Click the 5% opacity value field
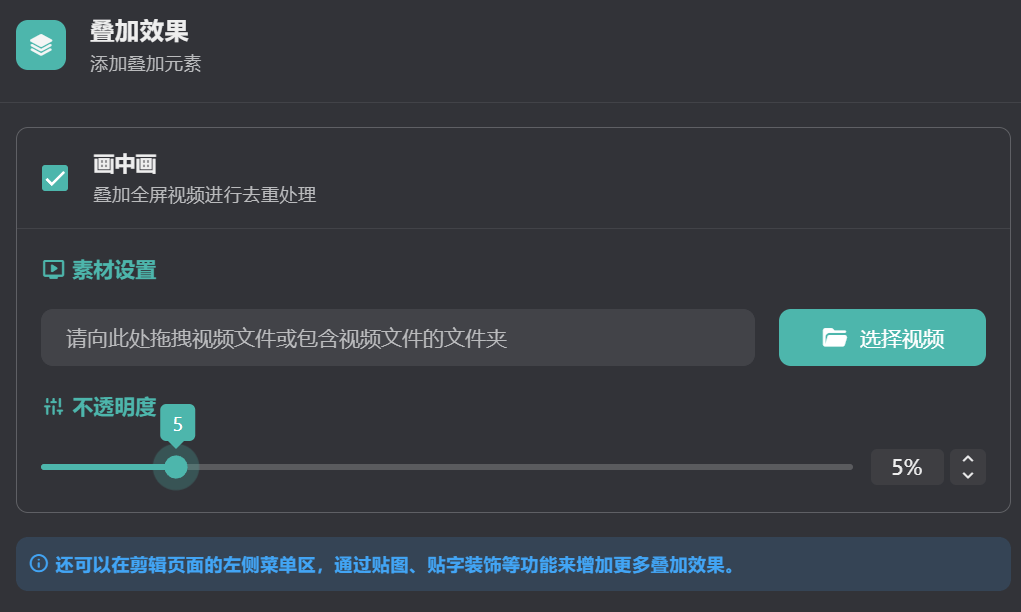The image size is (1021, 612). 906,467
